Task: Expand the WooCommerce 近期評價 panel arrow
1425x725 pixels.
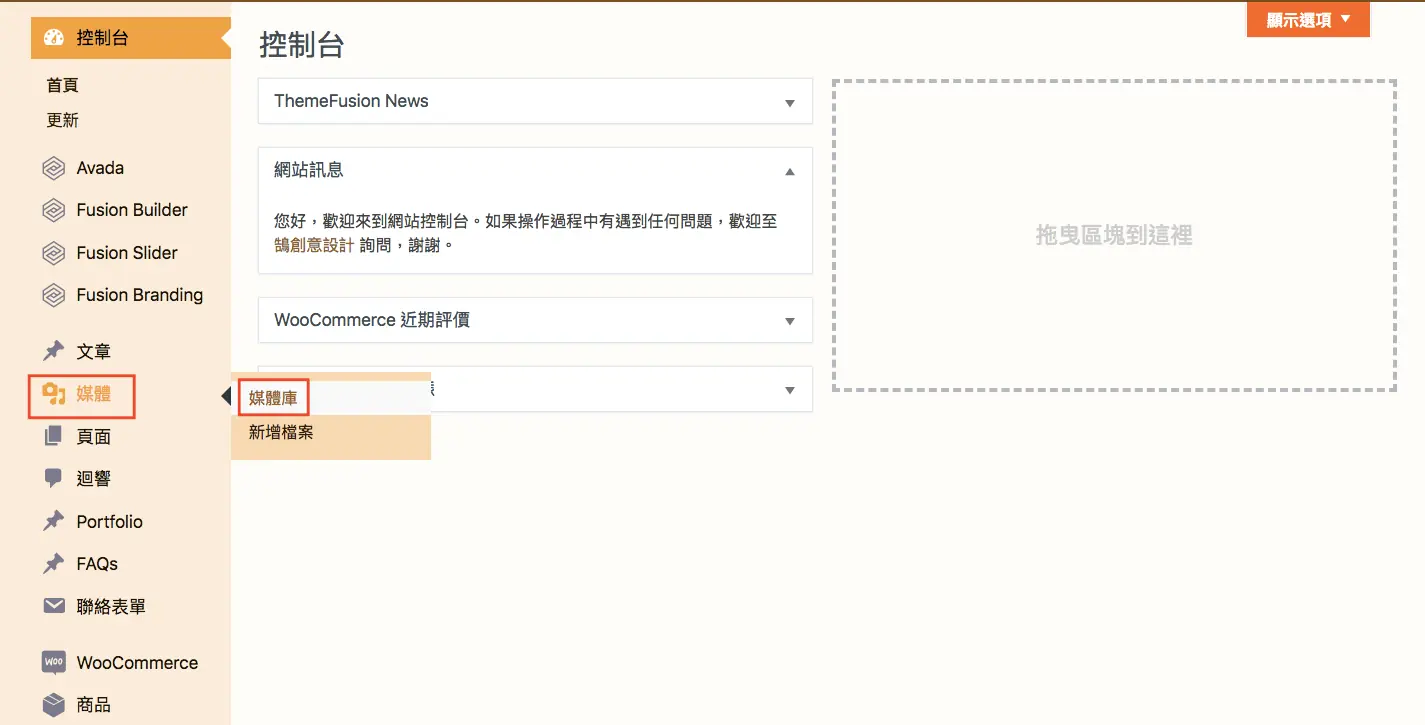Action: [790, 321]
